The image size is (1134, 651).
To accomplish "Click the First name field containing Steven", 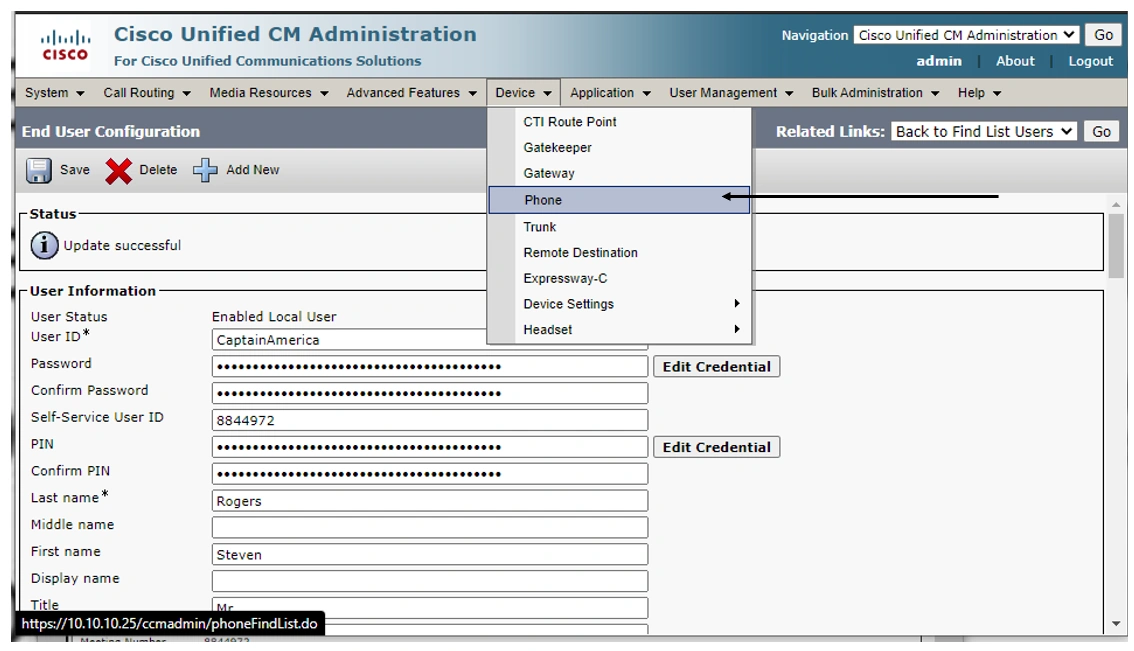I will 430,554.
